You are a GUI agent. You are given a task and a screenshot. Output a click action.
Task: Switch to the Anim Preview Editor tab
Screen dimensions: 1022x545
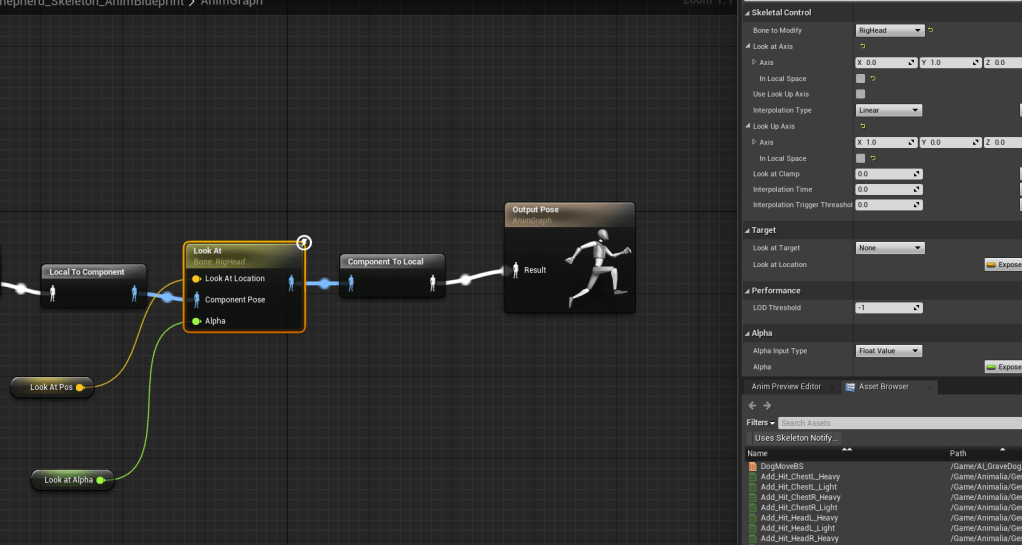click(x=786, y=386)
